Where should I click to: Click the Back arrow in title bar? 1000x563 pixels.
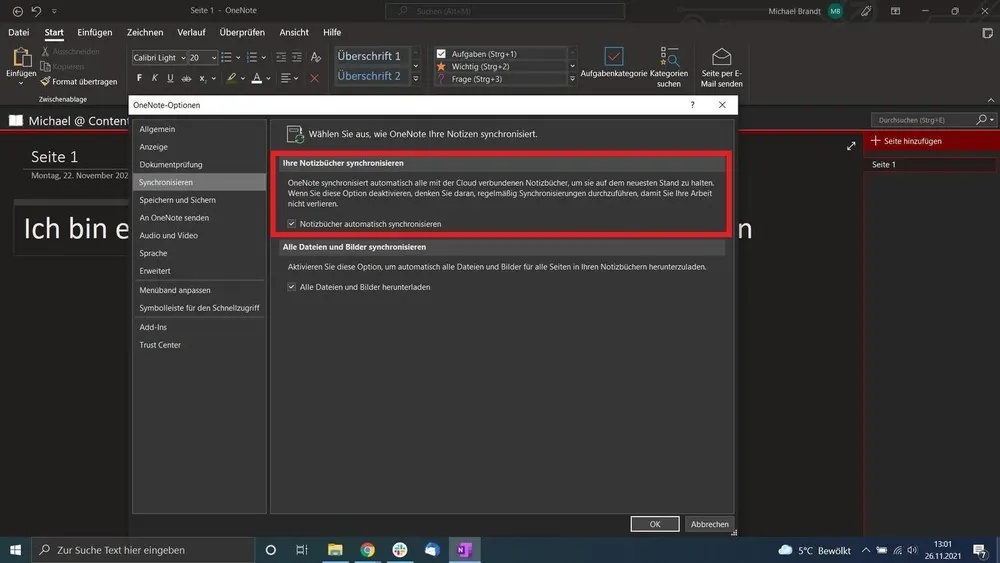(18, 11)
